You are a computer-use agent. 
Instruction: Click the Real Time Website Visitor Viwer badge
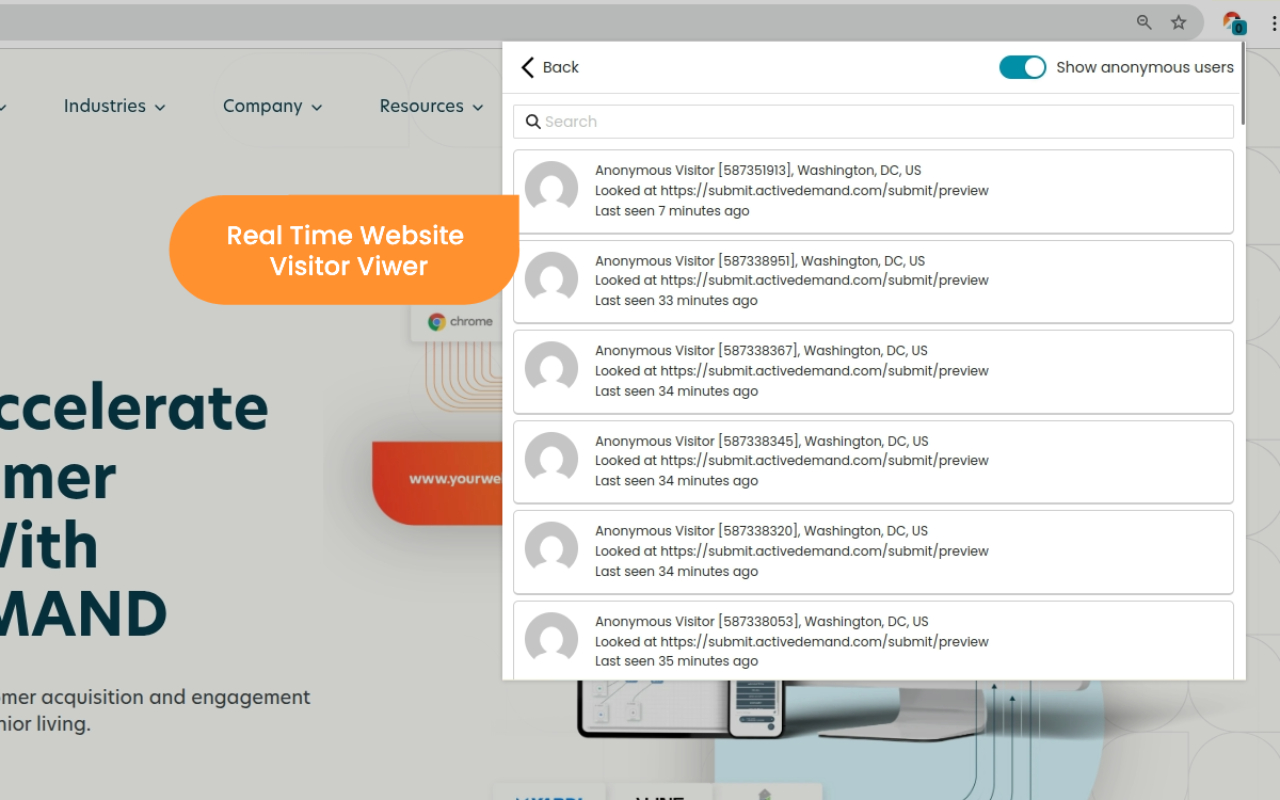[x=345, y=250]
